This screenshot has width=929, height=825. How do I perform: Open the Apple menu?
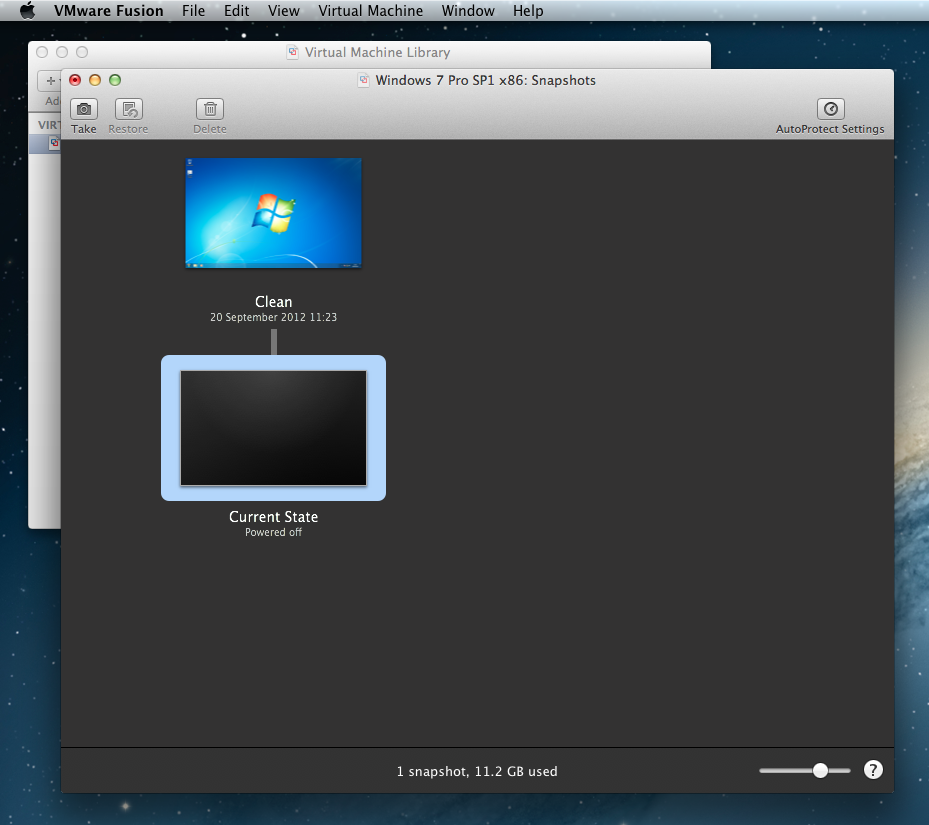[27, 11]
